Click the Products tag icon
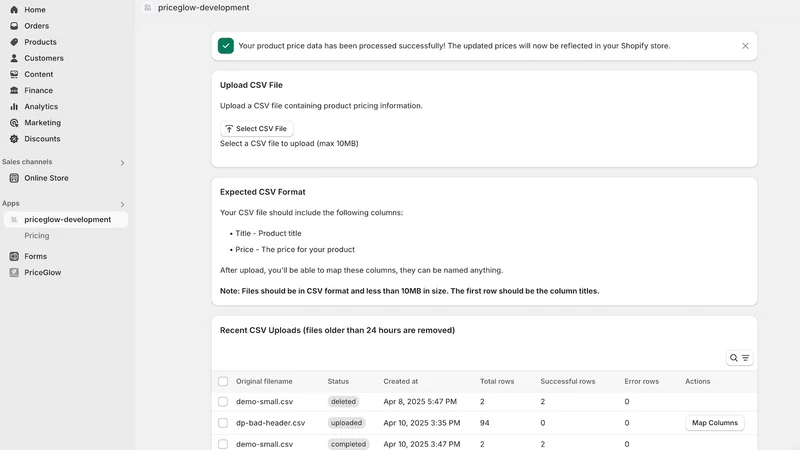The image size is (800, 450). (x=14, y=42)
